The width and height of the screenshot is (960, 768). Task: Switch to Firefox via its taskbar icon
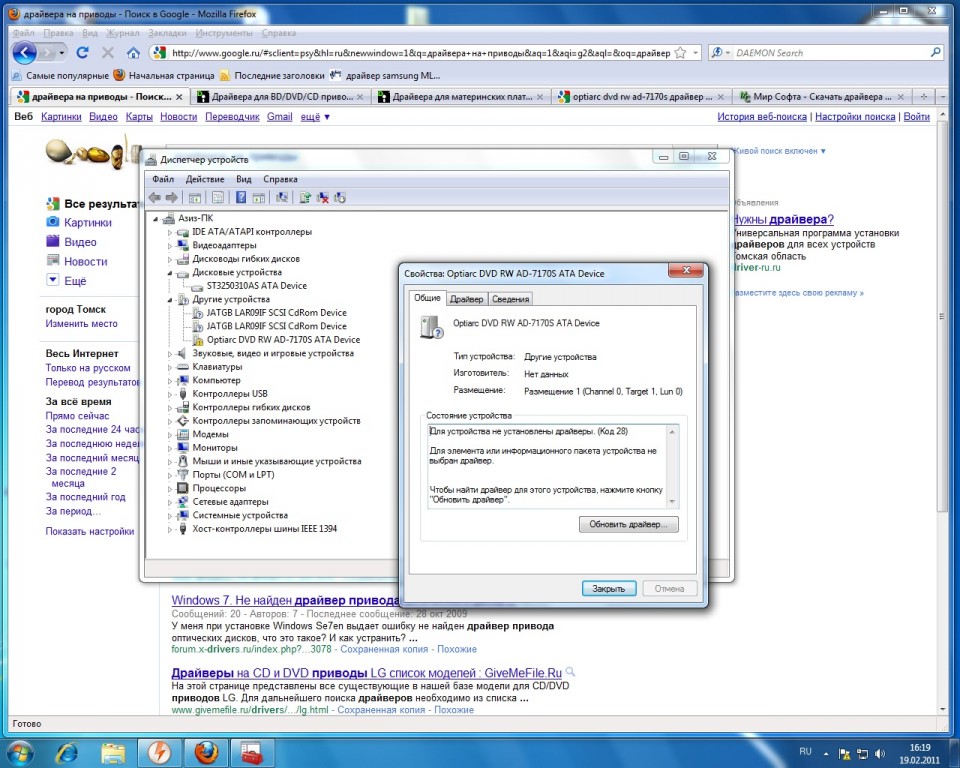pos(206,753)
